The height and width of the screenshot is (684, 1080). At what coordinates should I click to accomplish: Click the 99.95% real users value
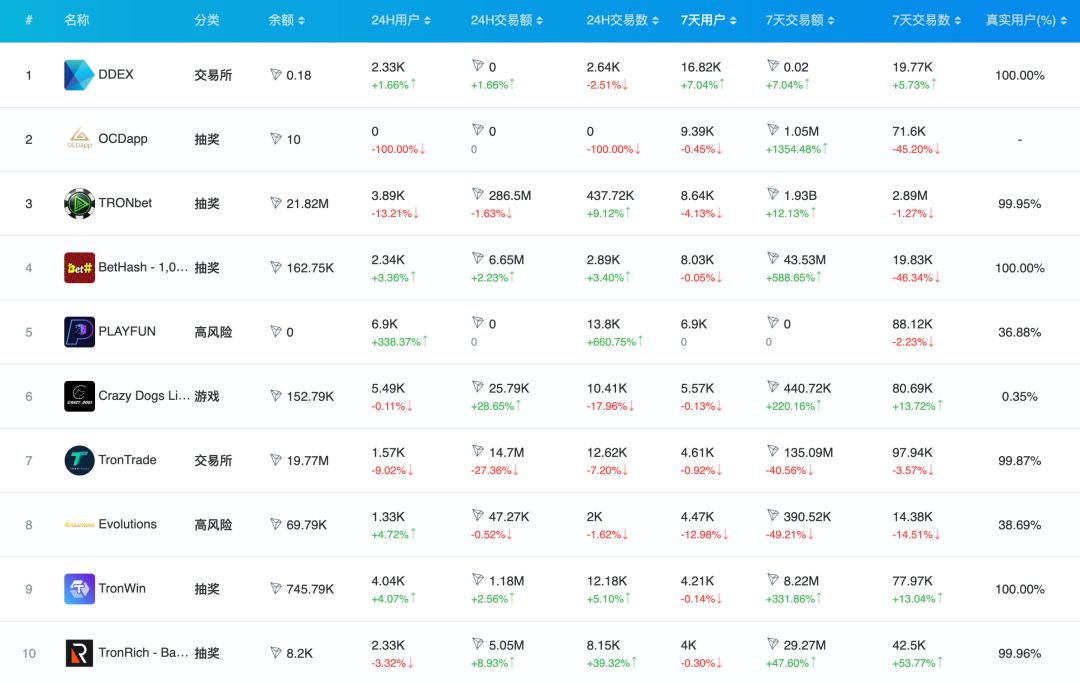click(1019, 203)
